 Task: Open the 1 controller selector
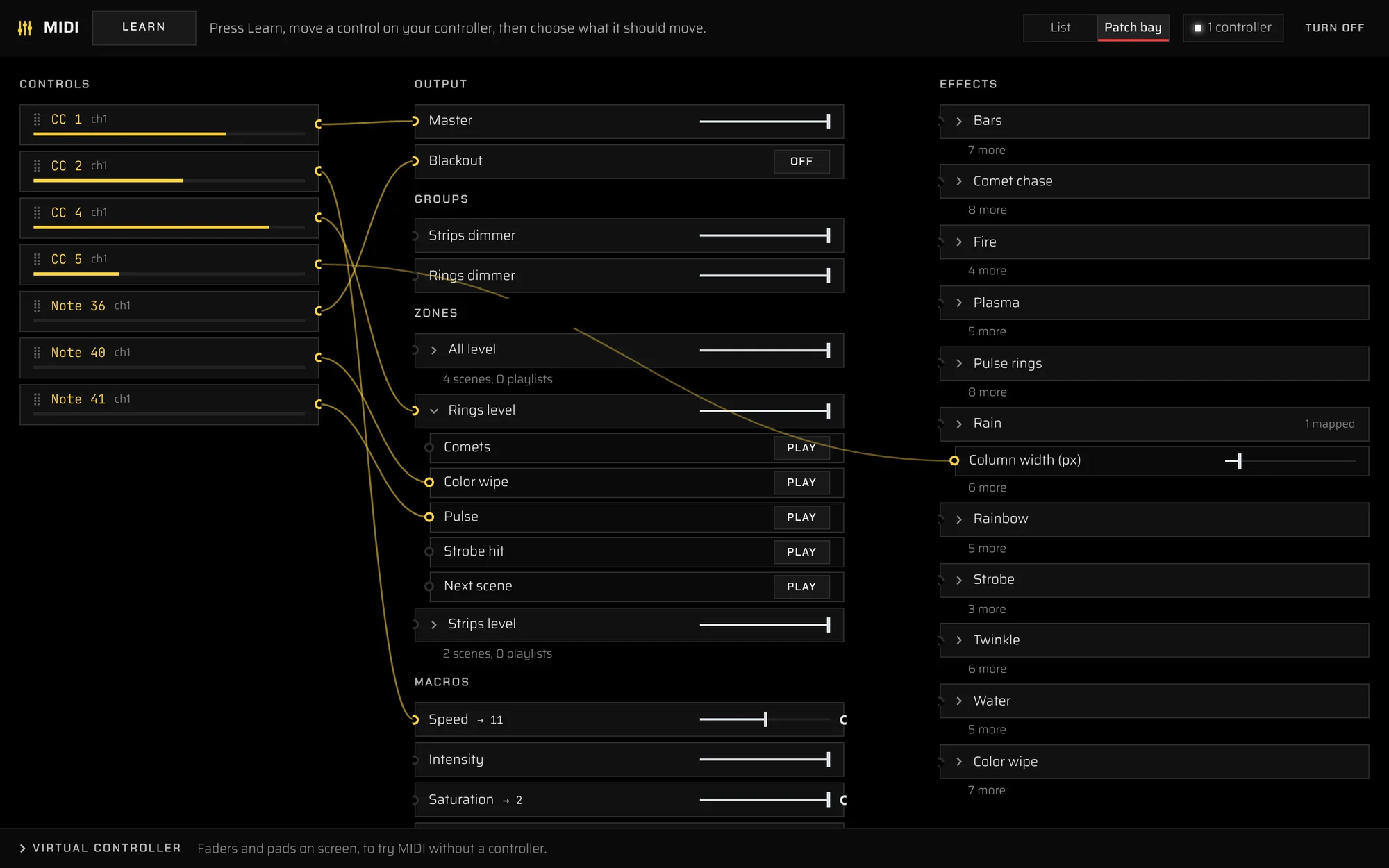pos(1233,28)
